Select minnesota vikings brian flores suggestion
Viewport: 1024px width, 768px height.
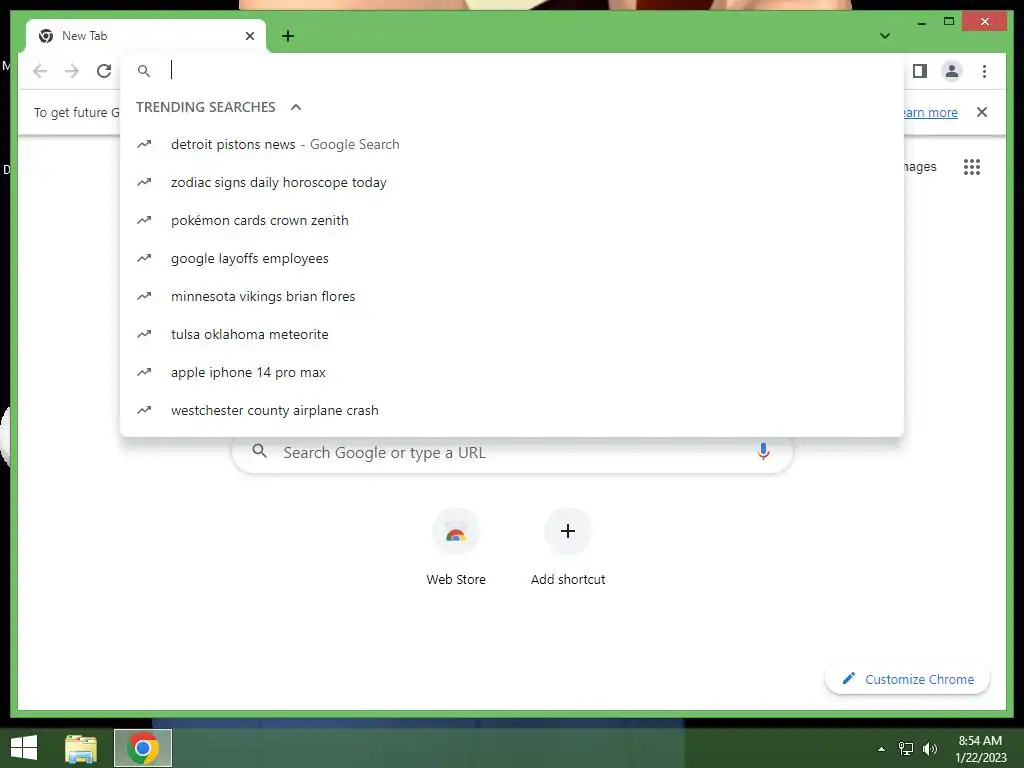tap(512, 296)
